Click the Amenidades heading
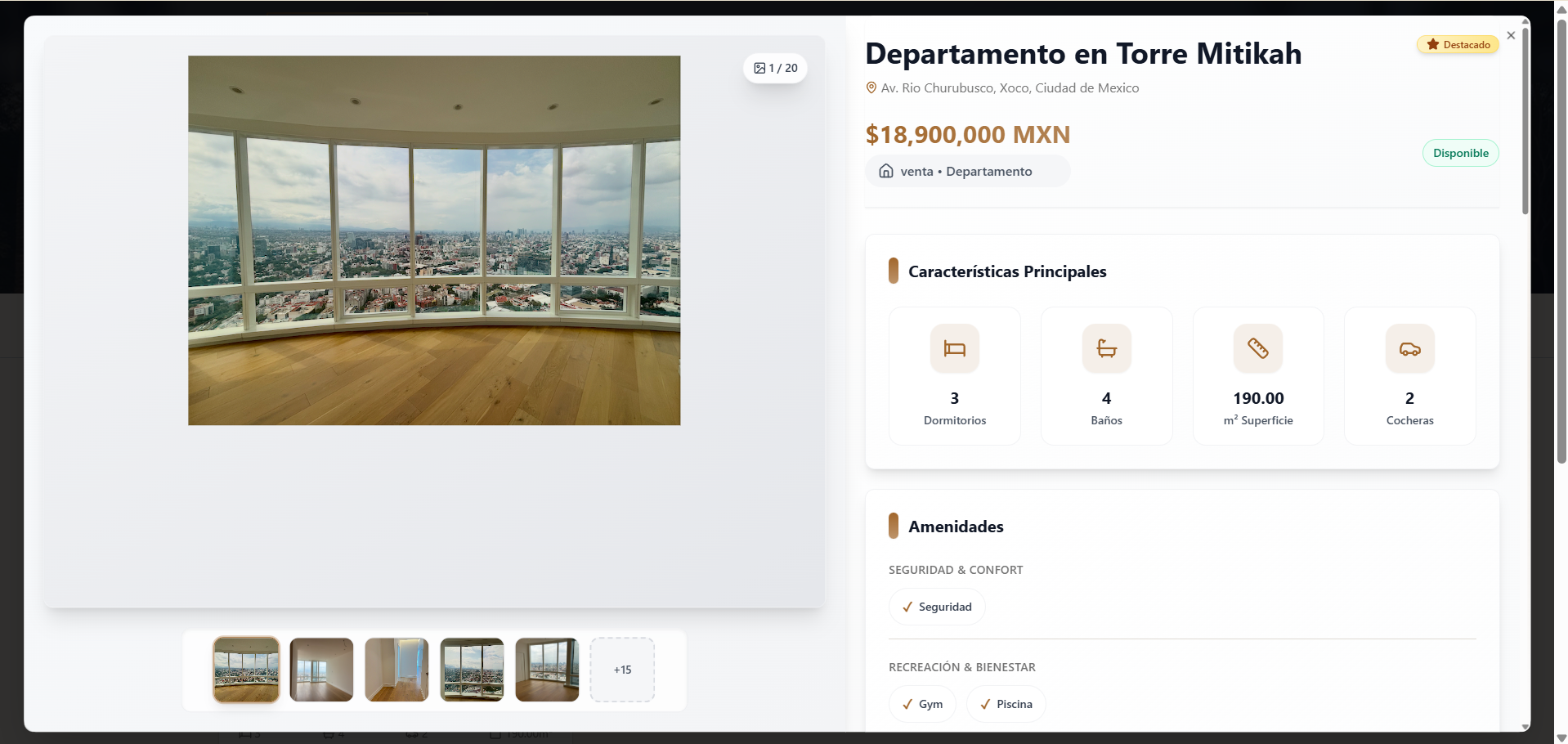1568x744 pixels. tap(956, 527)
